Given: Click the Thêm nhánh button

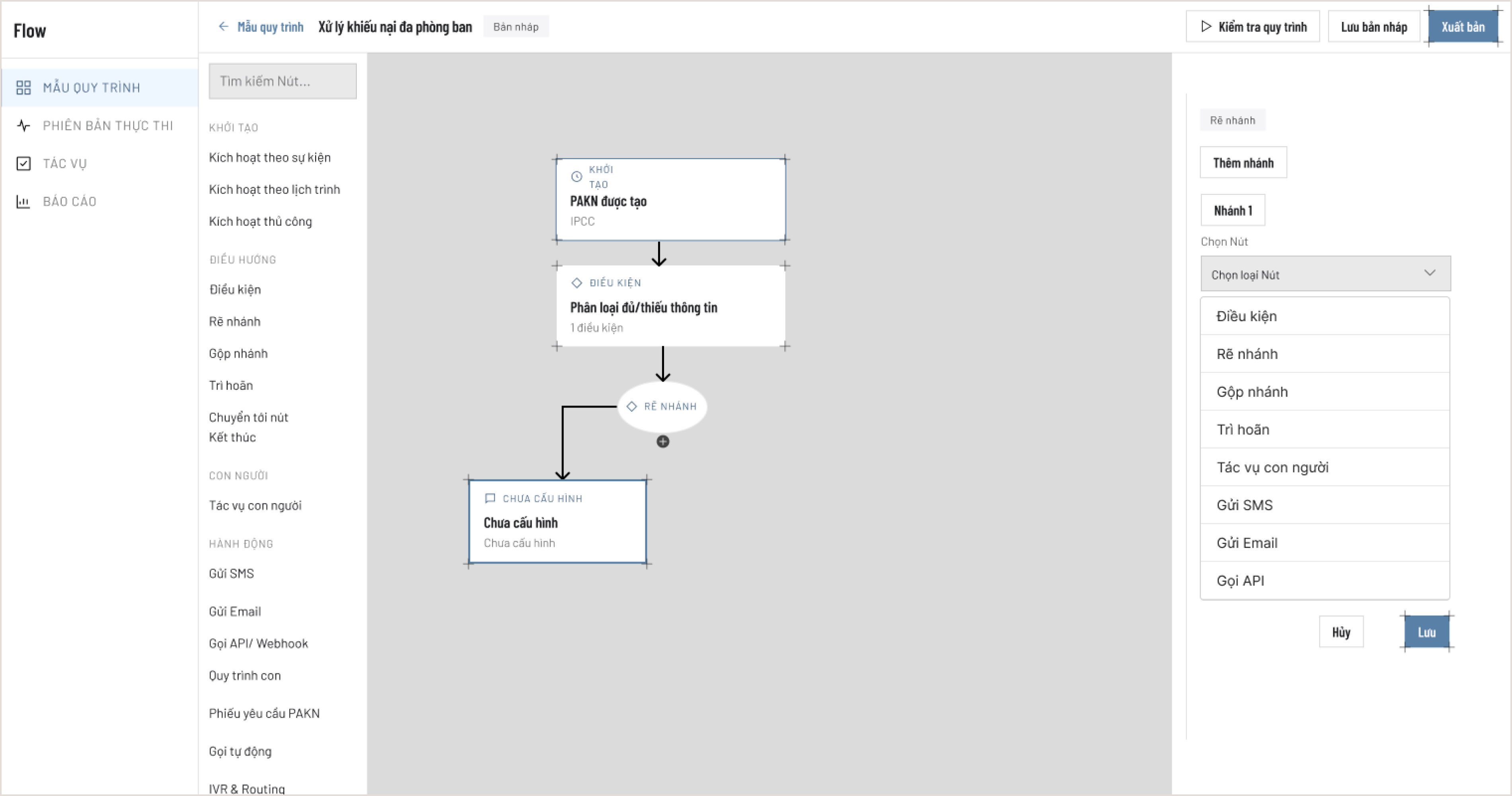Looking at the screenshot, I should tap(1243, 163).
